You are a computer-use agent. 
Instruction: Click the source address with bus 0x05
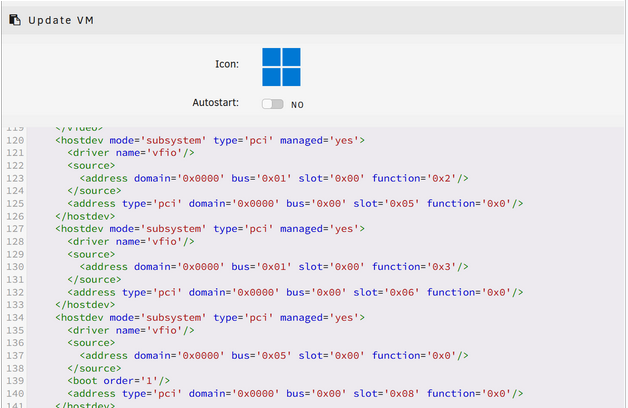[274, 355]
